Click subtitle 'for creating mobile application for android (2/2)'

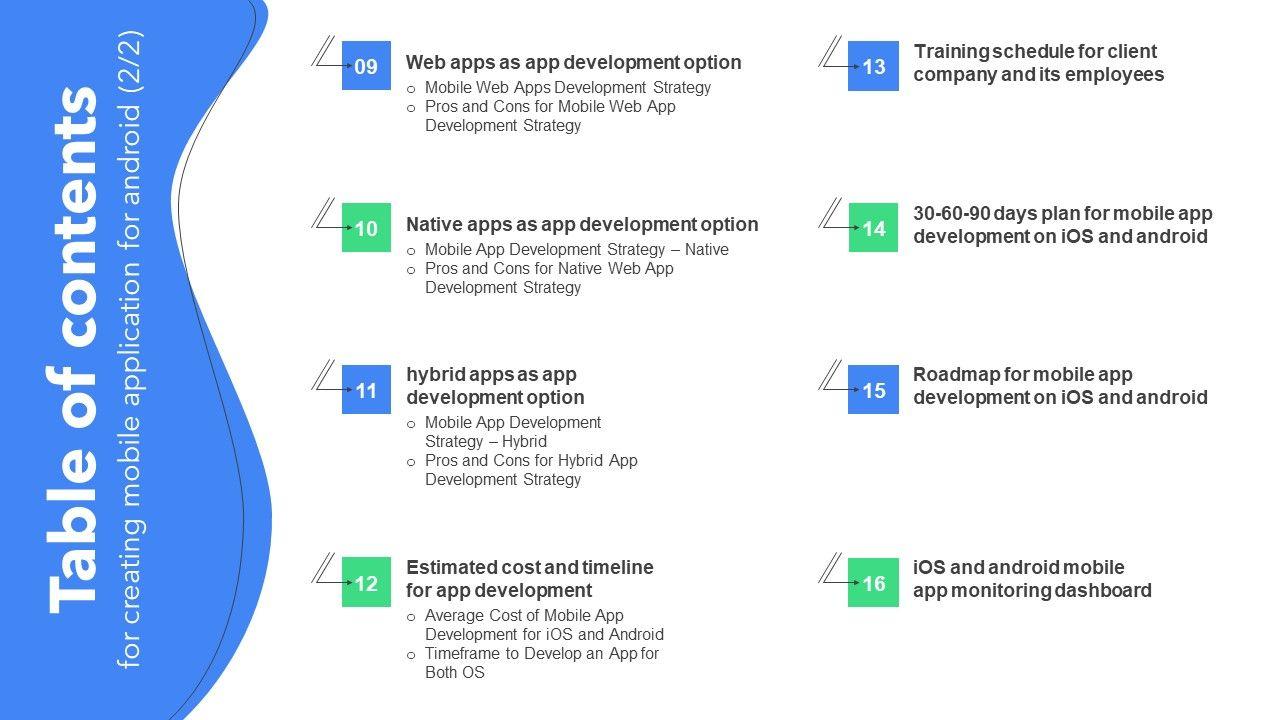131,350
